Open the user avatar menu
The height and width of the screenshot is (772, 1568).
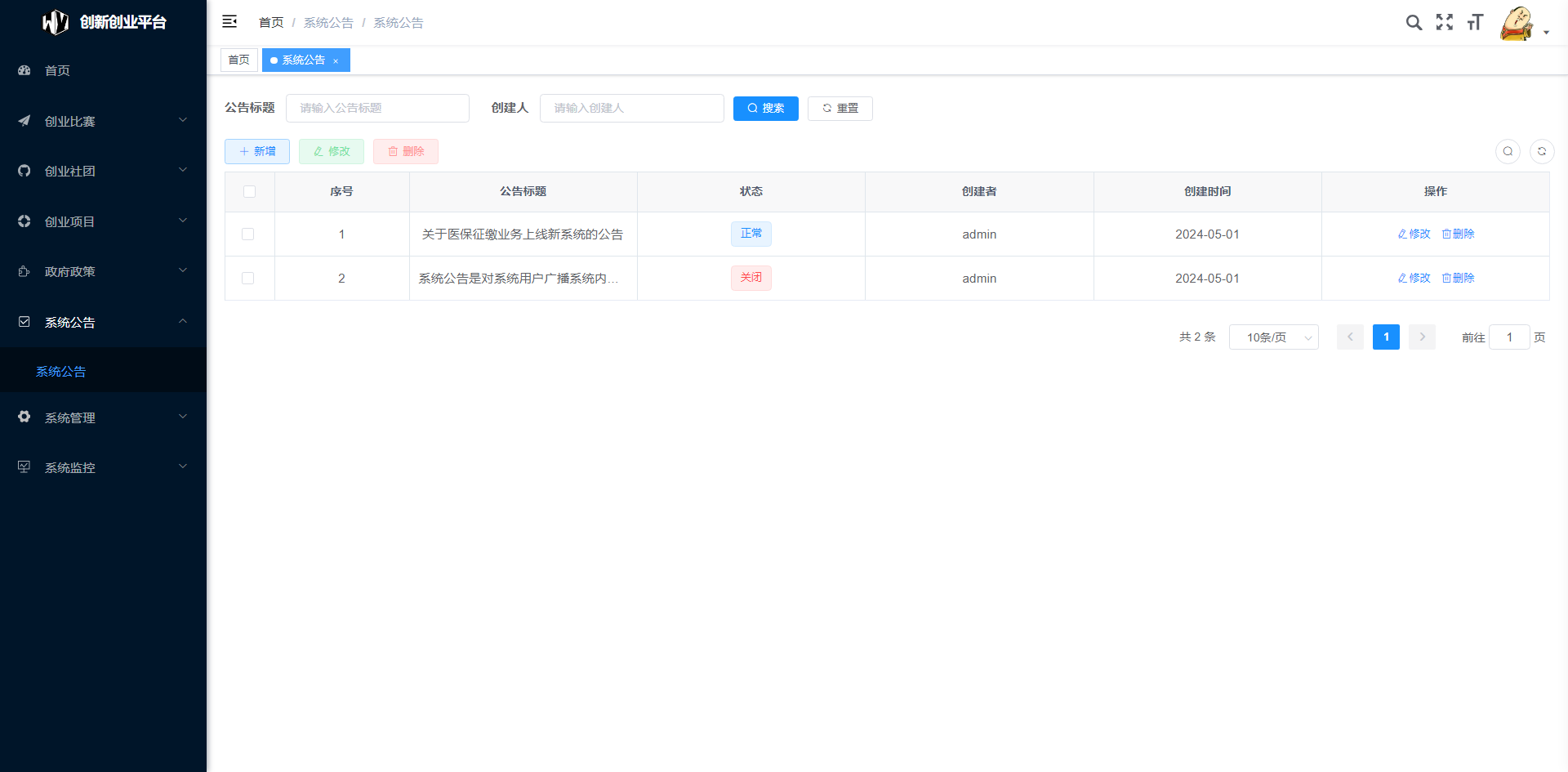tap(1517, 23)
